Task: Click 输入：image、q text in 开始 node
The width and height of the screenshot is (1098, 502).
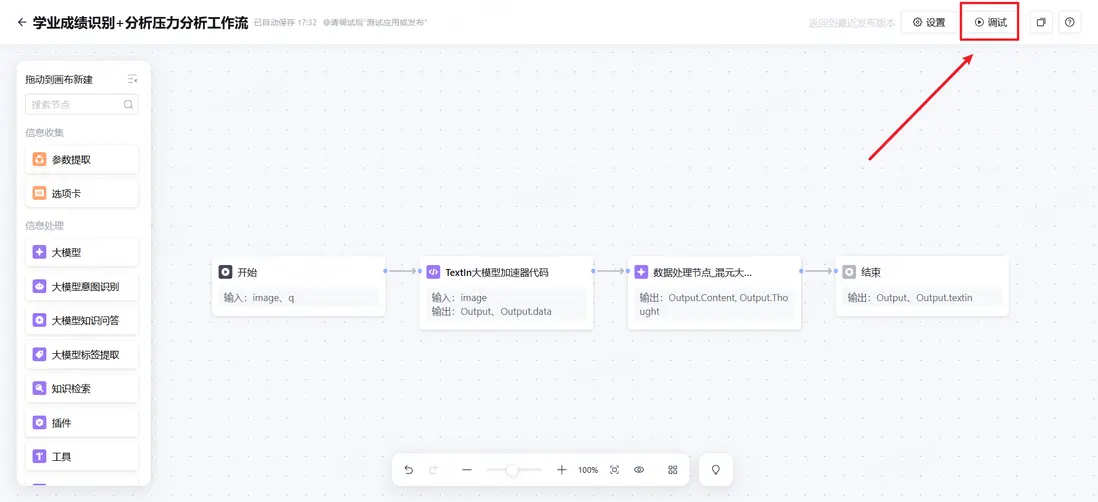Action: point(259,298)
